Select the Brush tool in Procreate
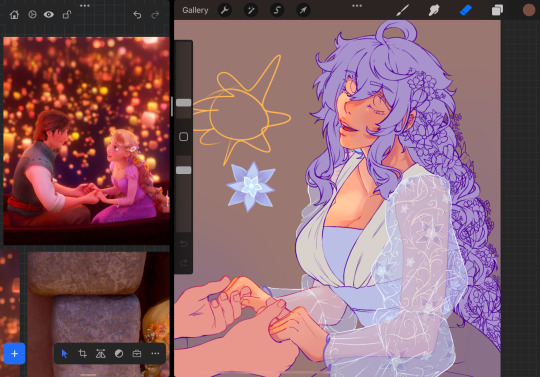Screen dimensions: 540x377 (402, 10)
